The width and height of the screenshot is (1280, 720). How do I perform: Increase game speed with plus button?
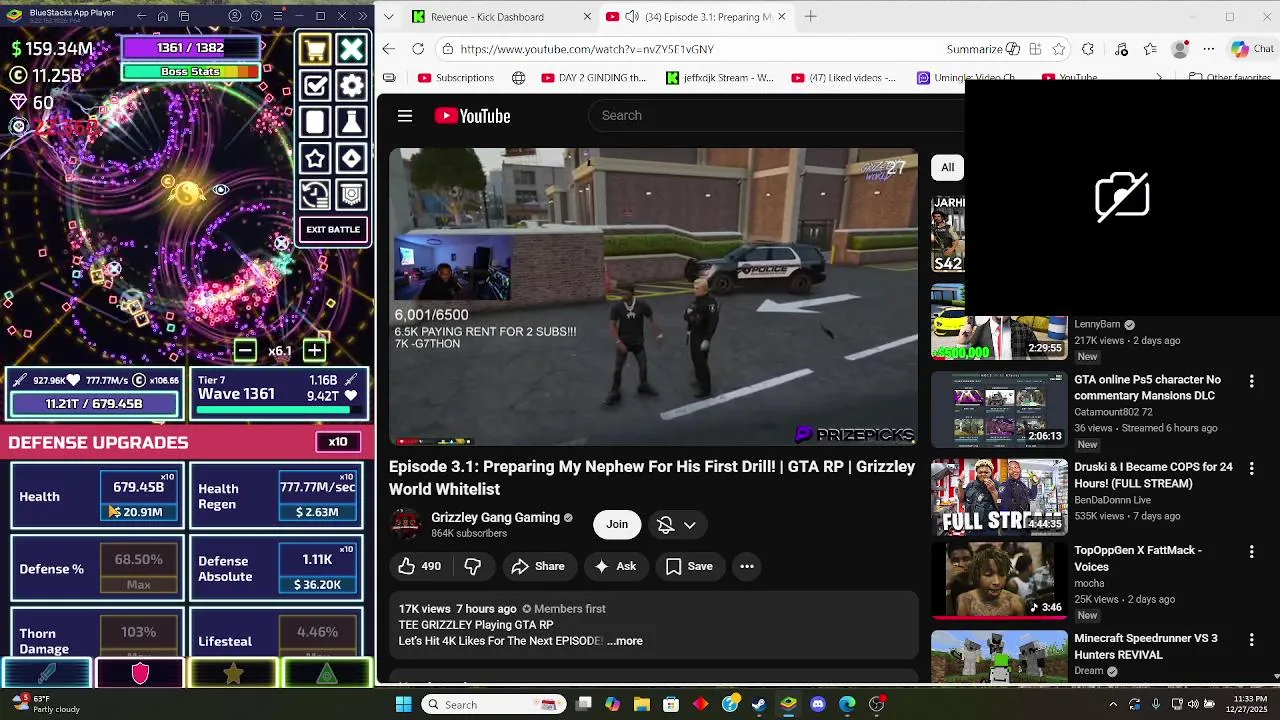pos(314,350)
